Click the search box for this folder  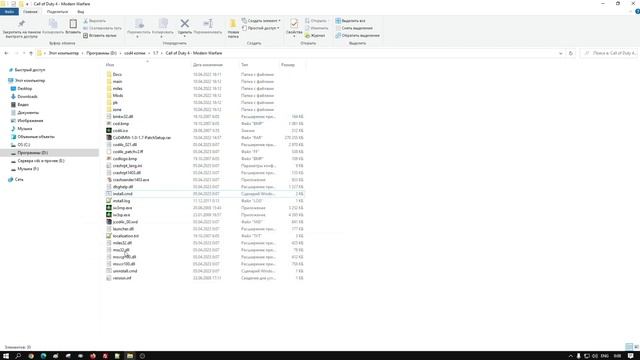[609, 53]
